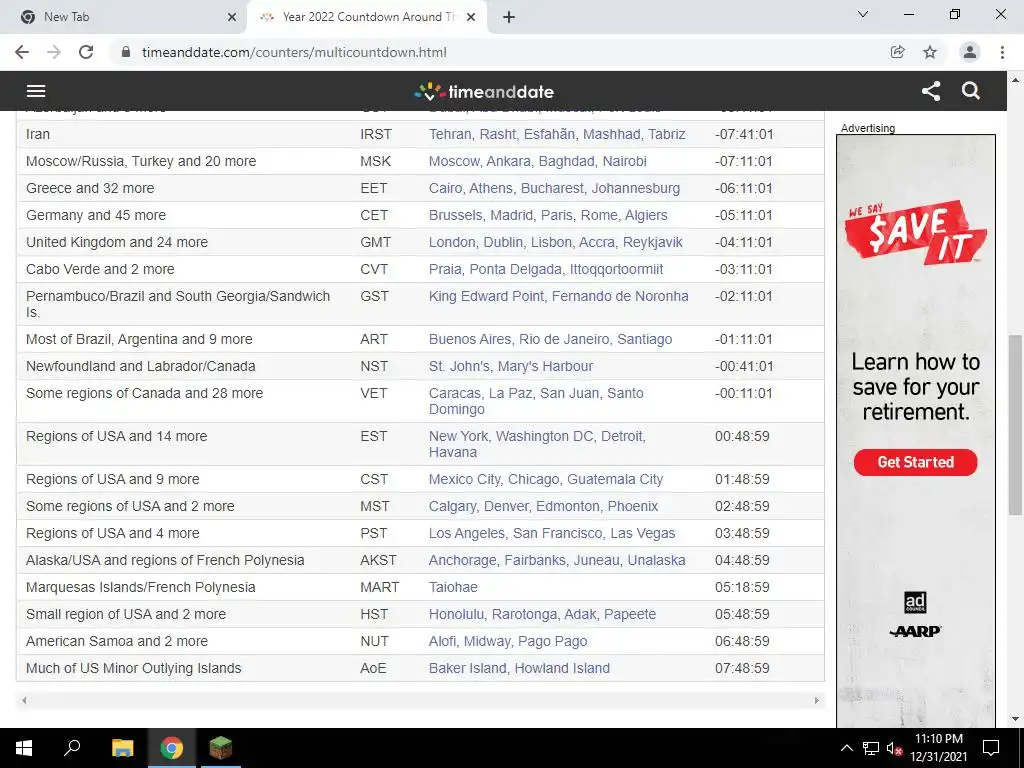The width and height of the screenshot is (1024, 768).
Task: Click 'Marquesas Islands/French Polynesia' cell
Action: (140, 587)
